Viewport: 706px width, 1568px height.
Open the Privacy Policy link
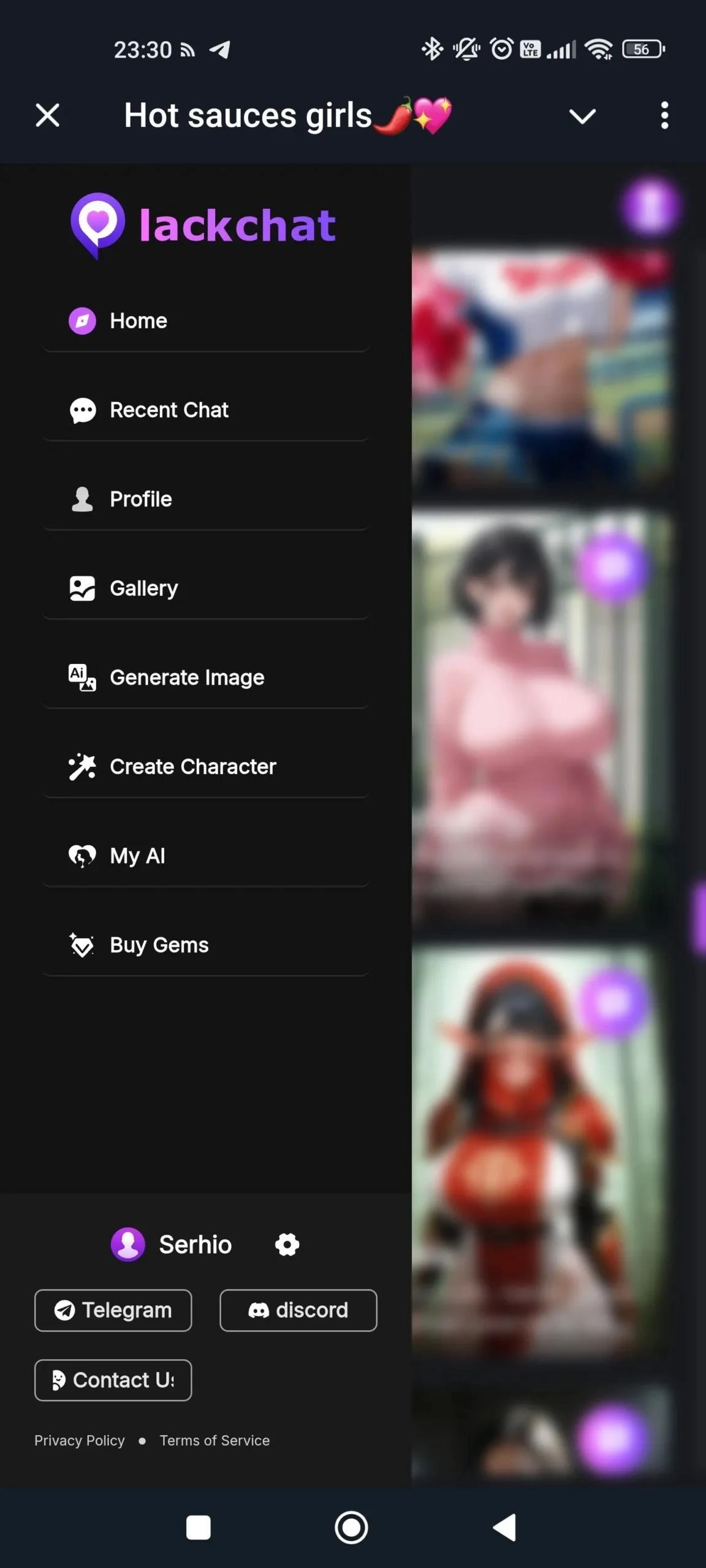80,1441
